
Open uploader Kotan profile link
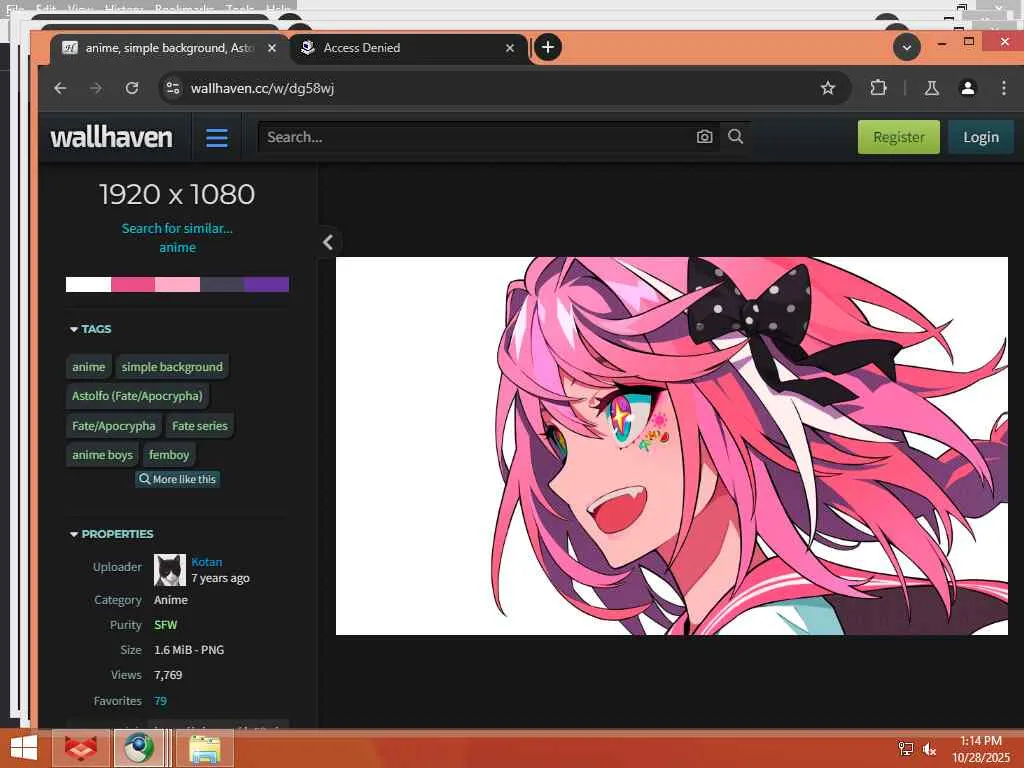click(206, 562)
